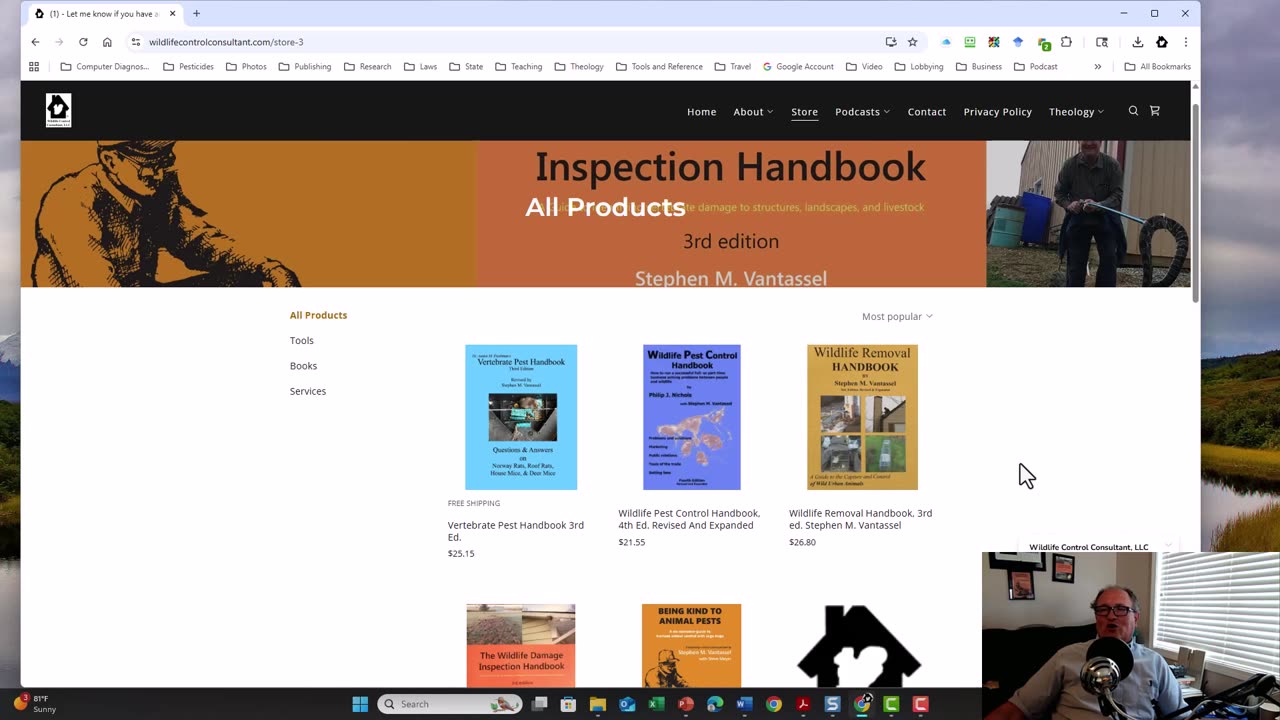The height and width of the screenshot is (720, 1280).
Task: Open the All Bookmarks folder
Action: pyautogui.click(x=1158, y=67)
